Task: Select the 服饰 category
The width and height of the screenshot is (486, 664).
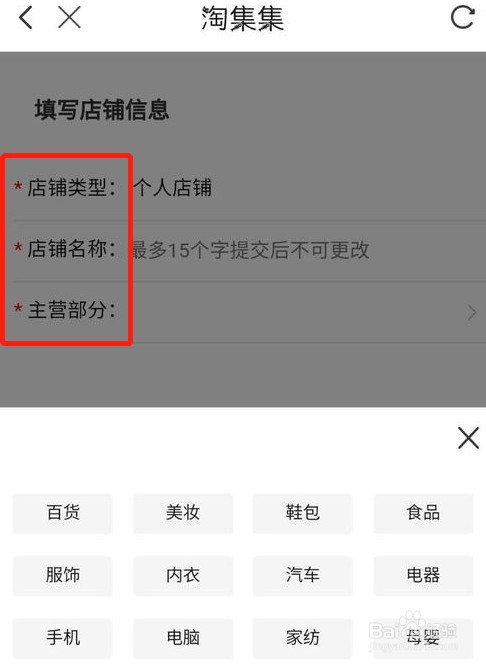Action: tap(63, 575)
